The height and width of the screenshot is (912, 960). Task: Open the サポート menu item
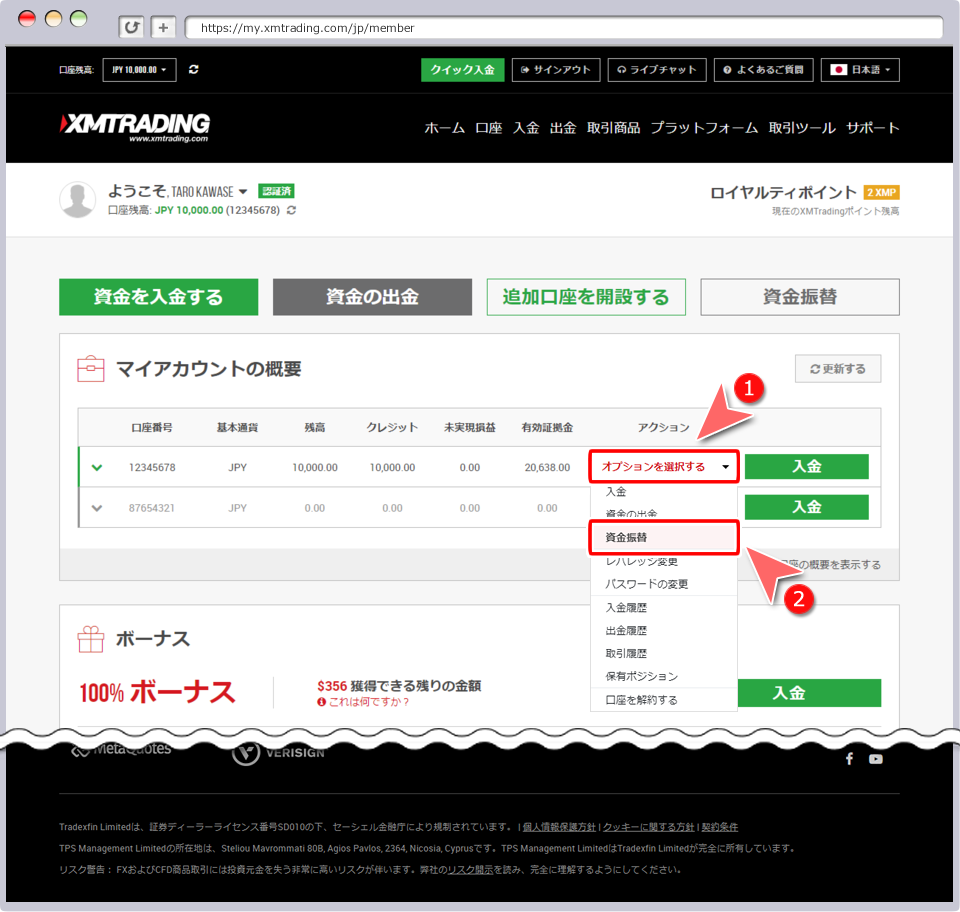click(872, 128)
